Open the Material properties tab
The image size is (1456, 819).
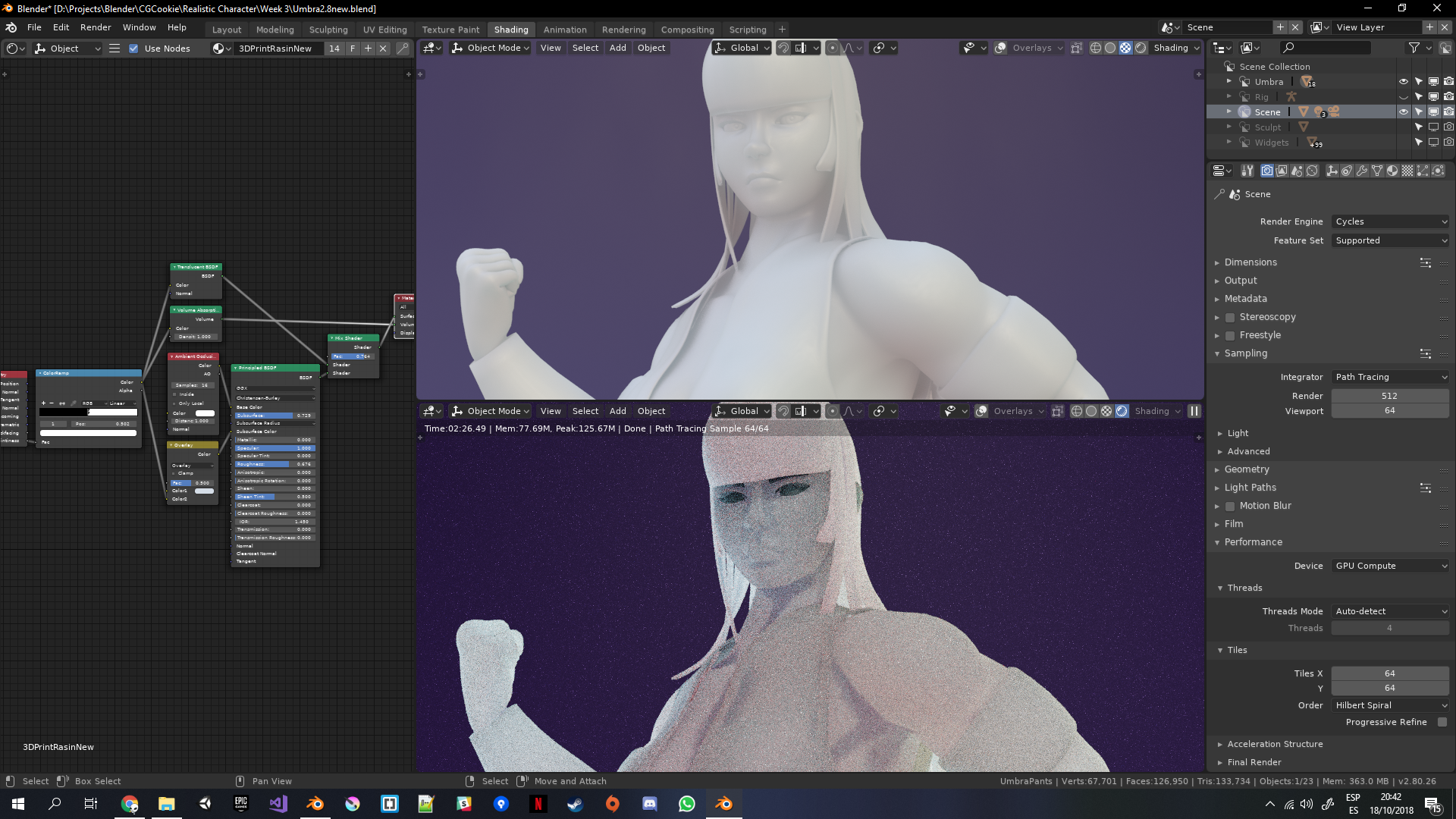[x=1392, y=171]
